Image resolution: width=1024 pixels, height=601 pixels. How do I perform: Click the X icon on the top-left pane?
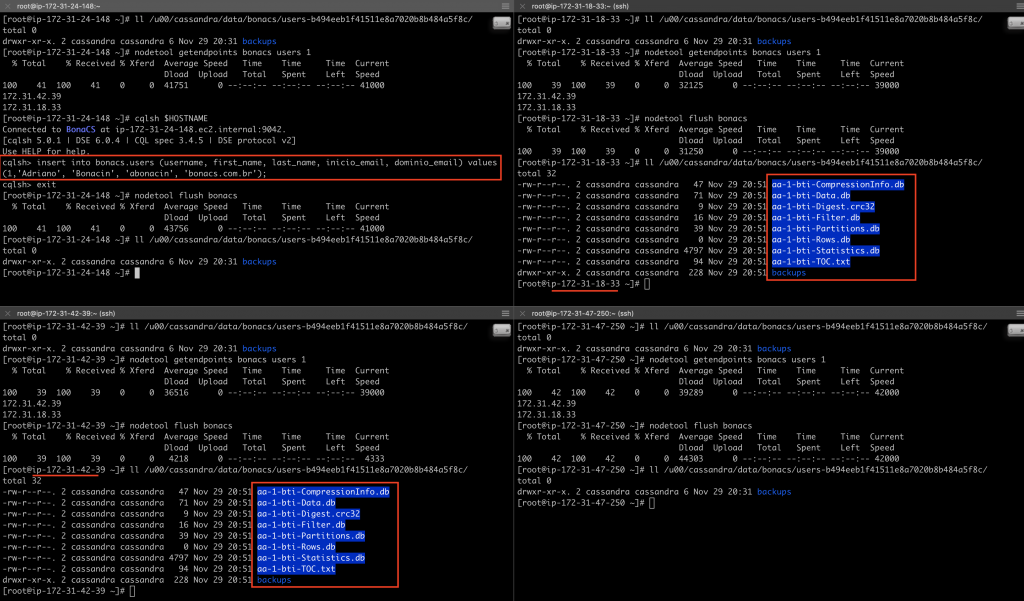click(6, 6)
